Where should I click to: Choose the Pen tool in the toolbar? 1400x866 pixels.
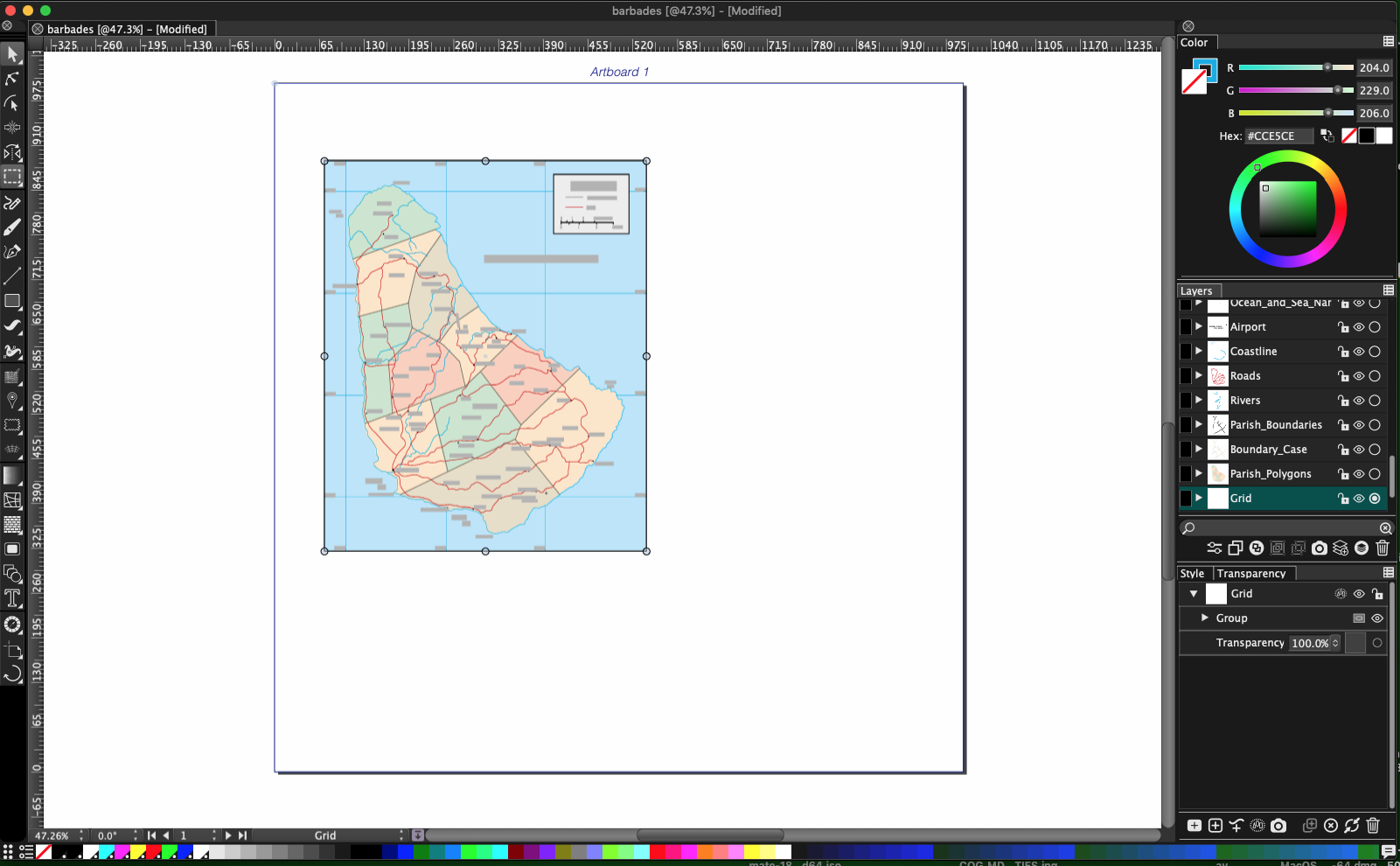[x=12, y=249]
